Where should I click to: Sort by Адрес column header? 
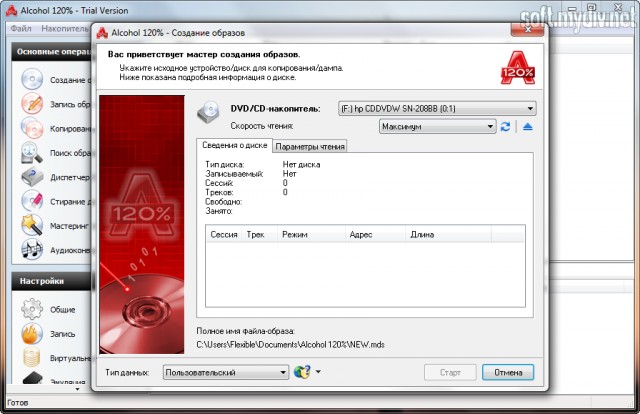click(x=375, y=234)
